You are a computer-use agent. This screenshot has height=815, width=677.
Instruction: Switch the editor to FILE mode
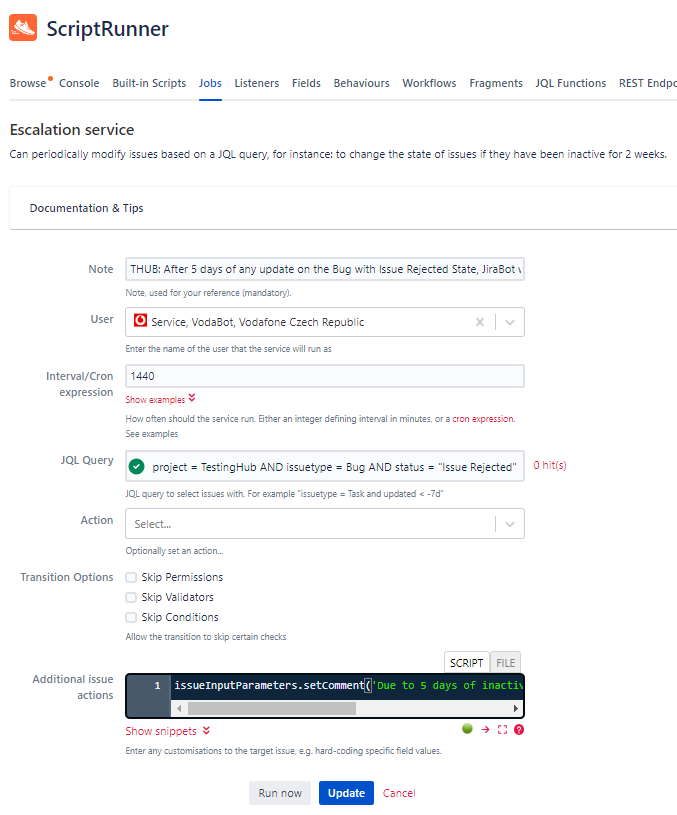[x=505, y=663]
